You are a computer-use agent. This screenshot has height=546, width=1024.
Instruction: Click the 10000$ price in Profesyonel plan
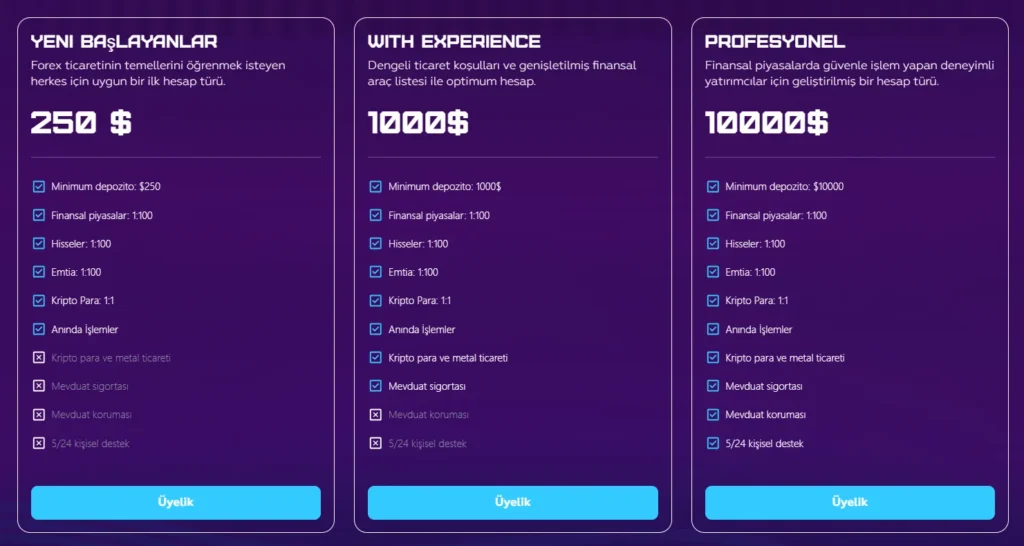[x=766, y=123]
